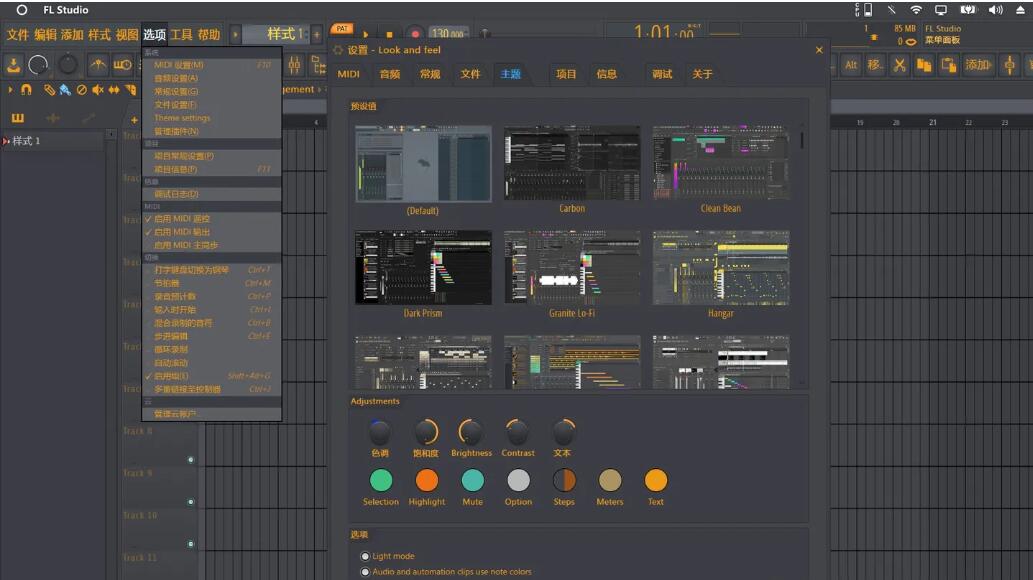This screenshot has height=580, width=1033.
Task: Click the 添加 button in the right toolbar
Action: pyautogui.click(x=978, y=65)
